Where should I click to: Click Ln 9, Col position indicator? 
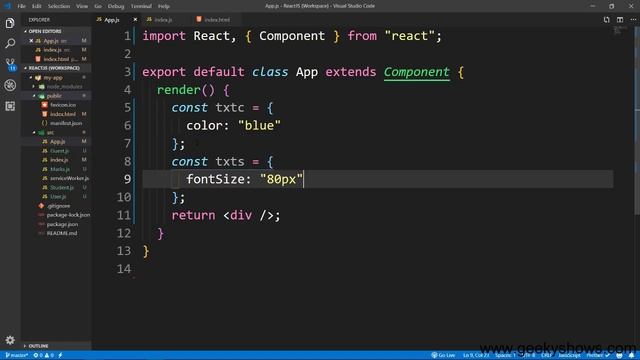click(476, 356)
